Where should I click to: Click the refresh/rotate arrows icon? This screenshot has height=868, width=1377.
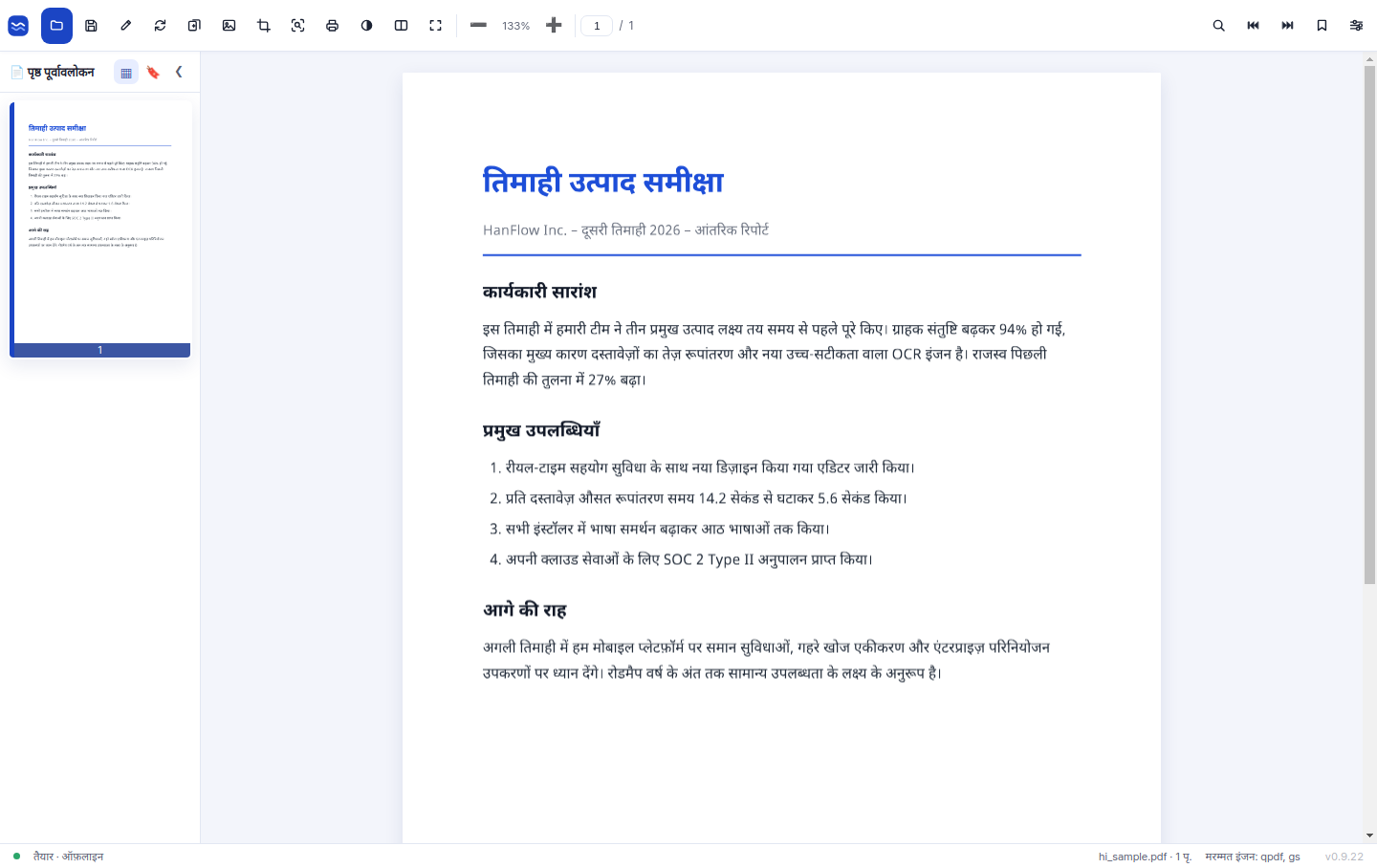(x=160, y=26)
